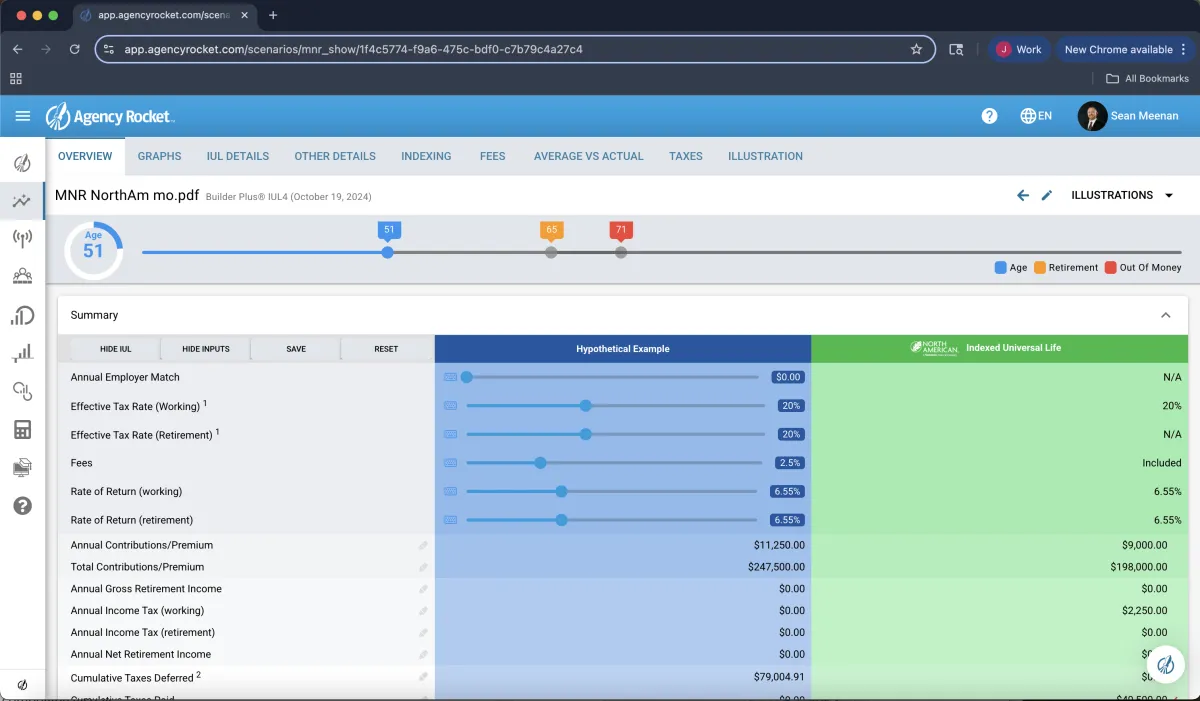
Task: Click the calculator icon in the left sidebar
Action: (22, 430)
